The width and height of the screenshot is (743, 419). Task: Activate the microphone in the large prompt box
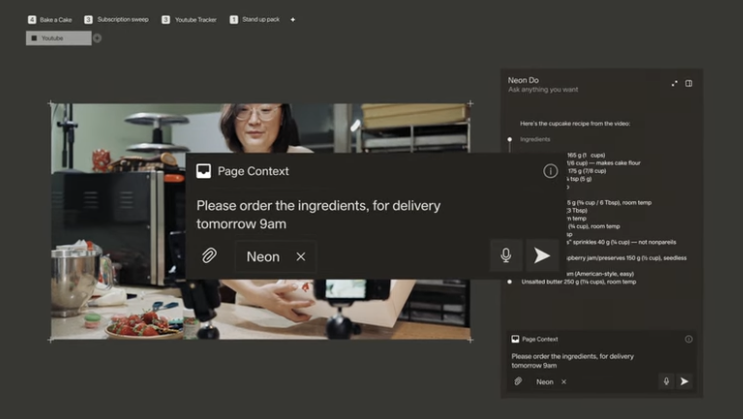pyautogui.click(x=506, y=256)
